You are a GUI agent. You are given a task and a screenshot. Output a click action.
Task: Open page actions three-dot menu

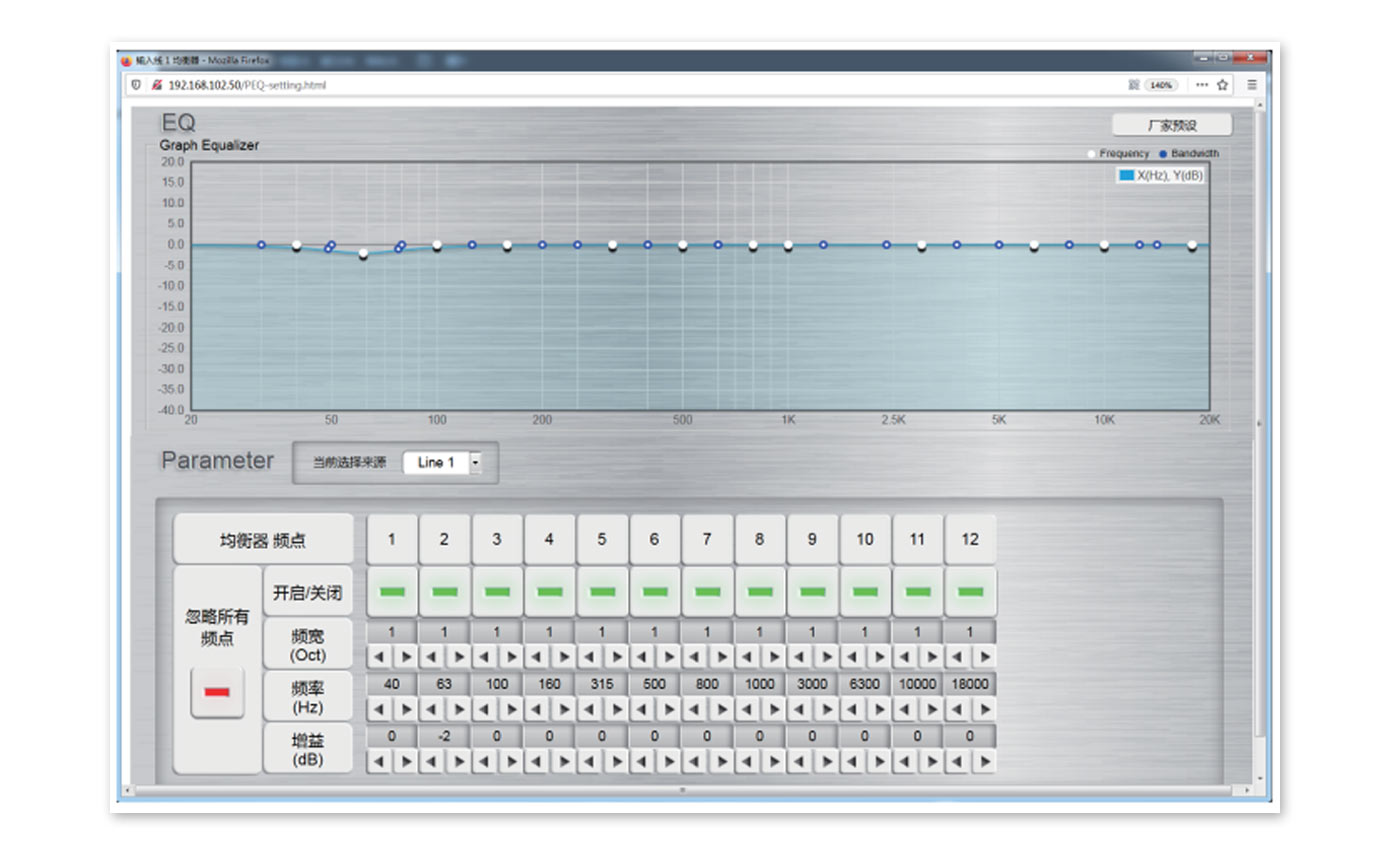click(x=1201, y=85)
